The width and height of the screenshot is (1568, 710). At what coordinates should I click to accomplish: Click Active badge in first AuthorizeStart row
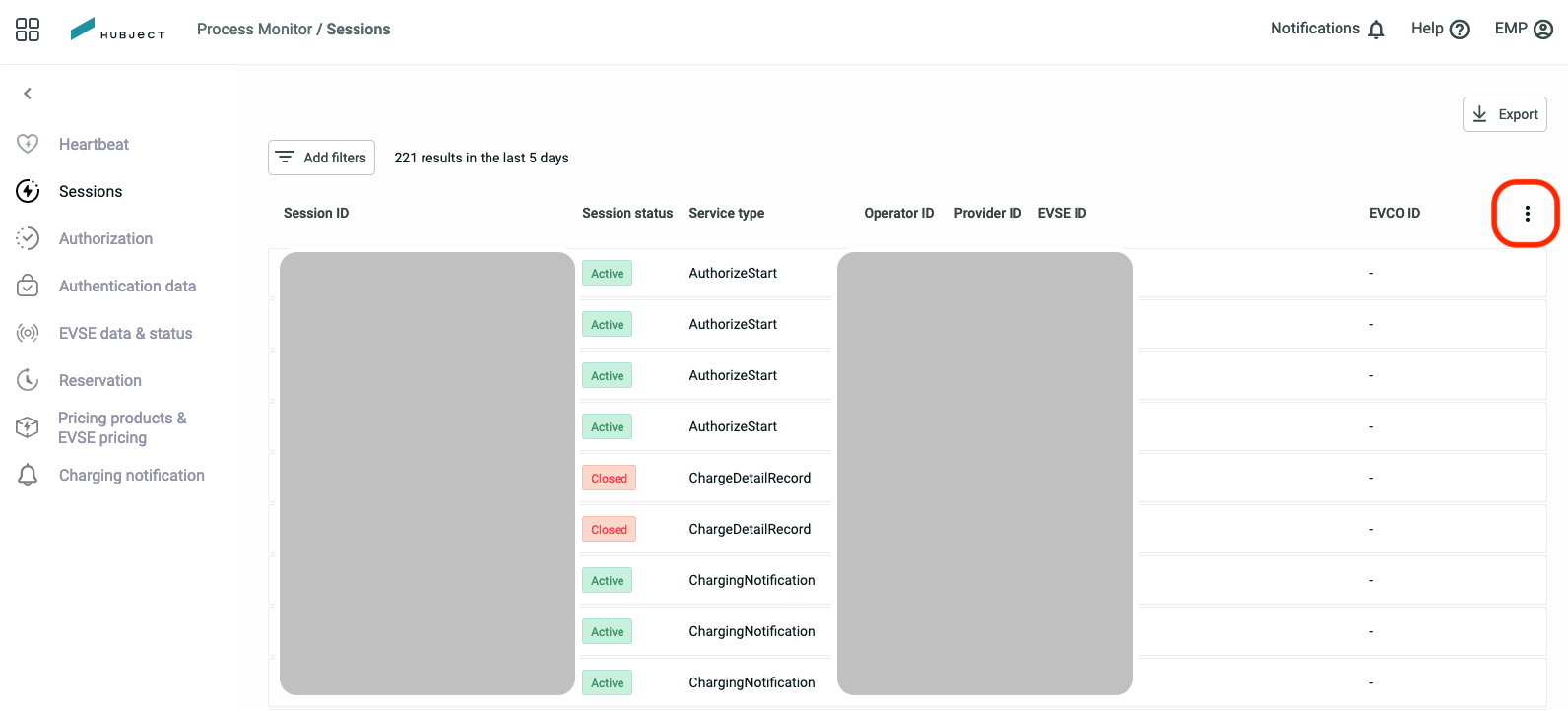(x=607, y=274)
